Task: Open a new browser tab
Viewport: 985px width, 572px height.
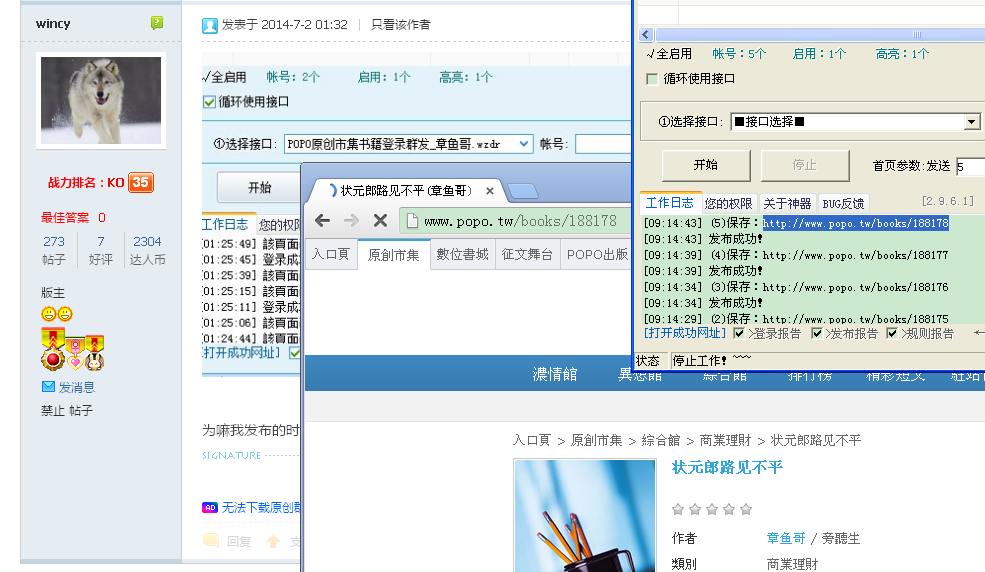Action: coord(522,191)
